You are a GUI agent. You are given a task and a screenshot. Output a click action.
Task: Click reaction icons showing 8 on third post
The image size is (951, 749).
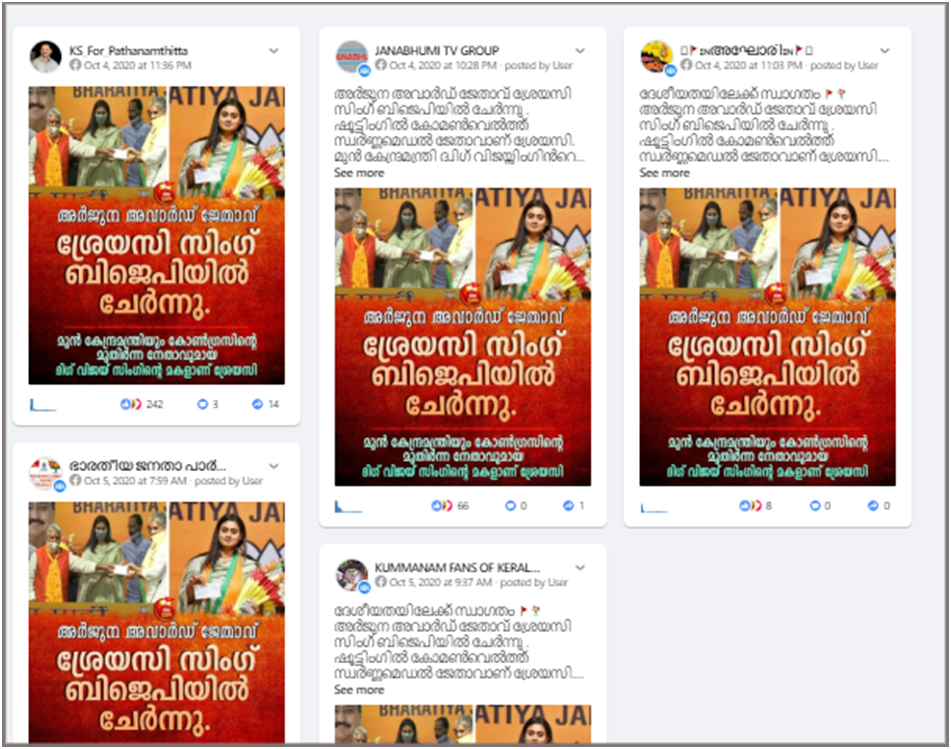(750, 505)
